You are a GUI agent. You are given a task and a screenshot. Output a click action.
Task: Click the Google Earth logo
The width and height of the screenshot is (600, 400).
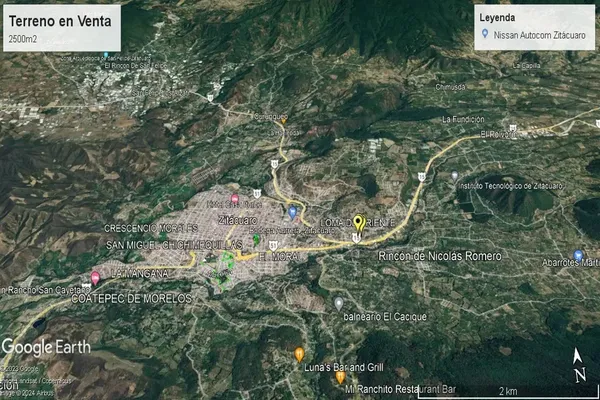pyautogui.click(x=45, y=347)
